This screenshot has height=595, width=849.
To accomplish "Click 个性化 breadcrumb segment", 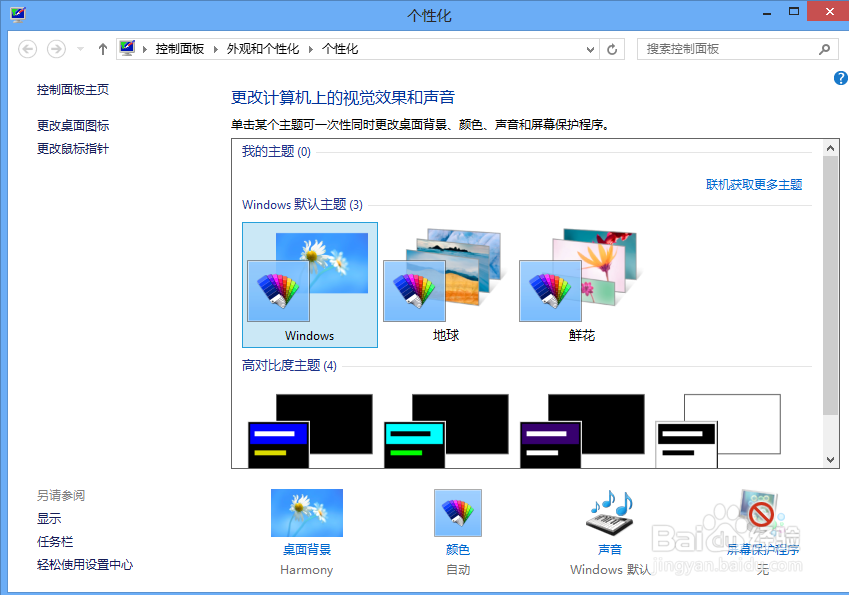I will click(x=340, y=49).
